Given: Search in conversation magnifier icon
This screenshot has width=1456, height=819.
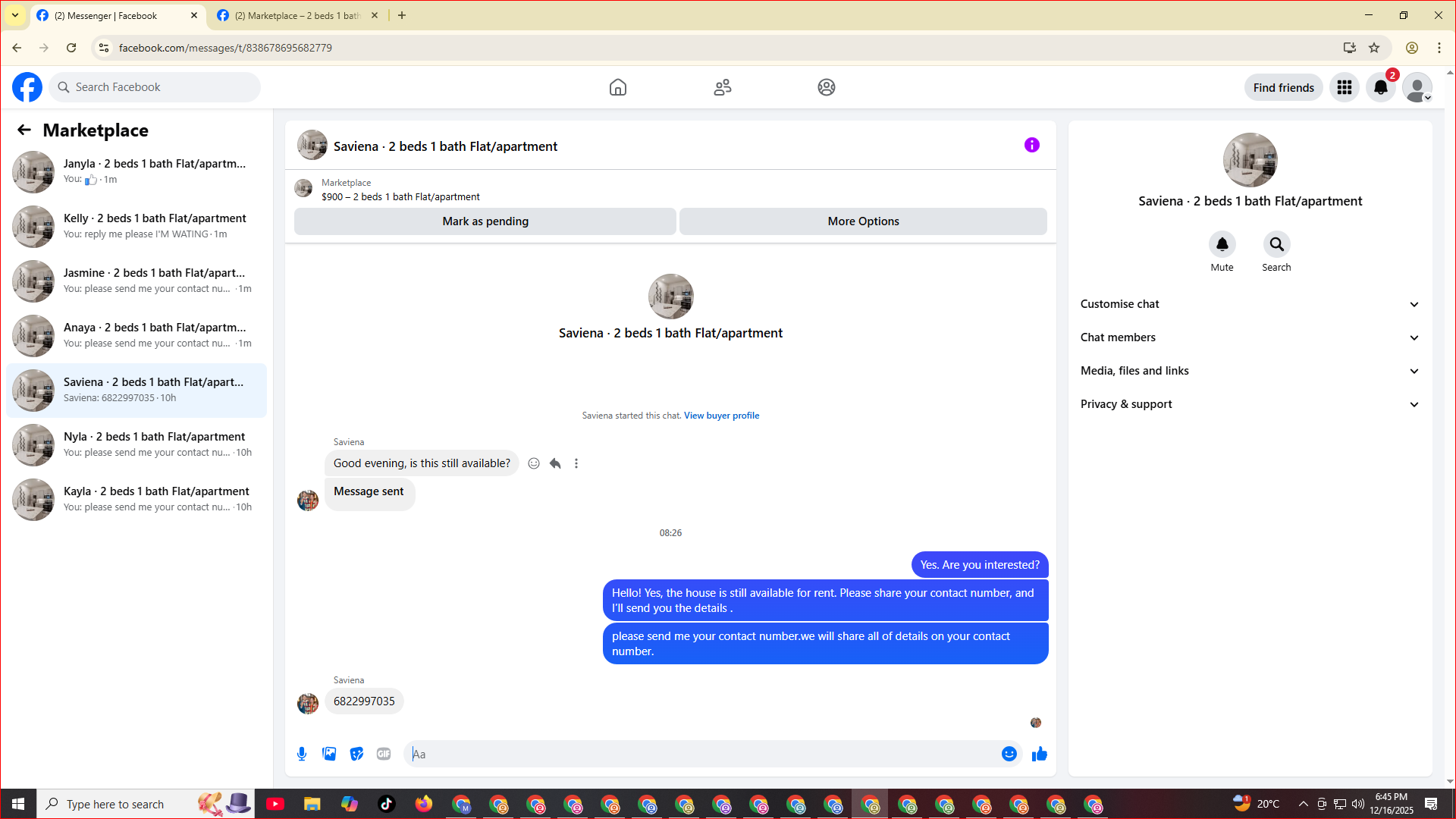Looking at the screenshot, I should point(1277,244).
